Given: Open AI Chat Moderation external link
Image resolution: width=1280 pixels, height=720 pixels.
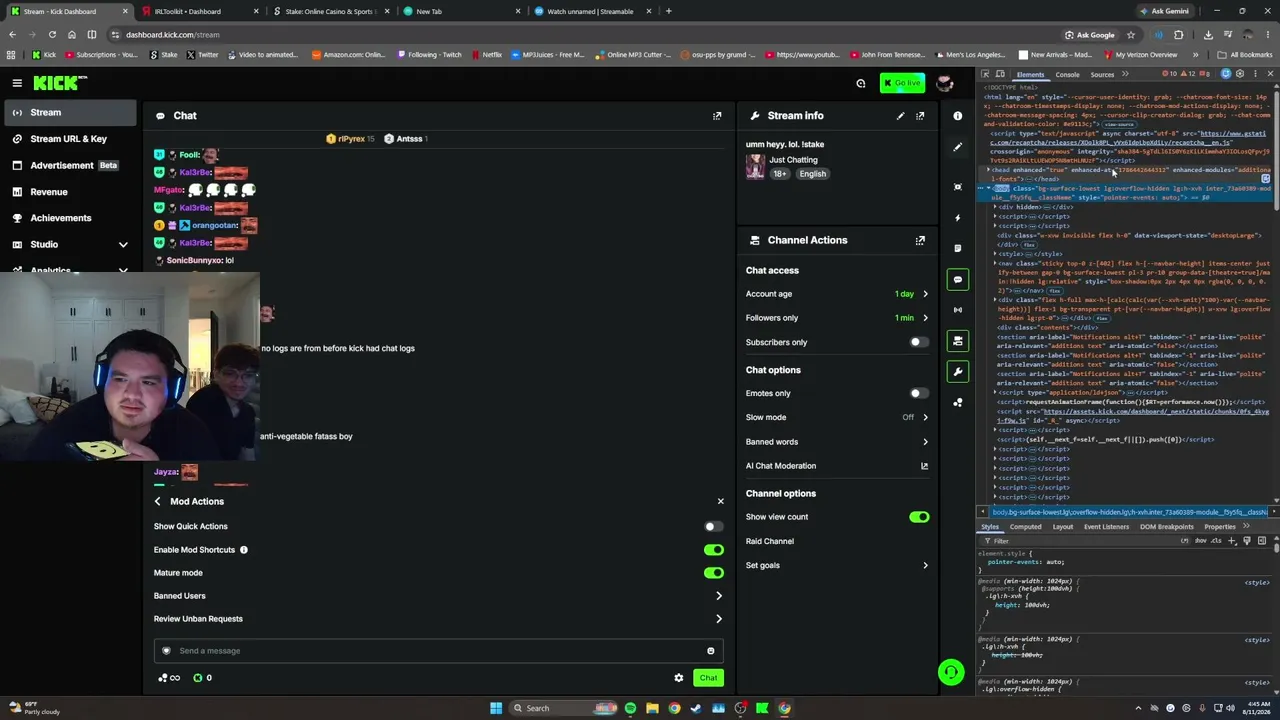Looking at the screenshot, I should 924,466.
